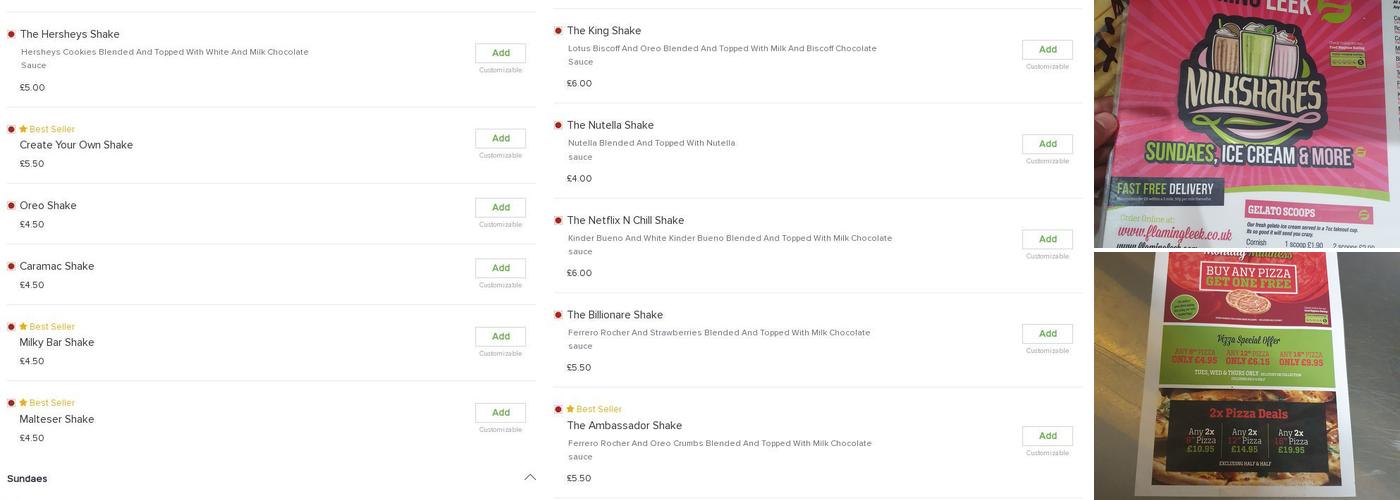Add The Hersheys Shake to order
Screen dimensions: 1400x500
click(x=500, y=53)
